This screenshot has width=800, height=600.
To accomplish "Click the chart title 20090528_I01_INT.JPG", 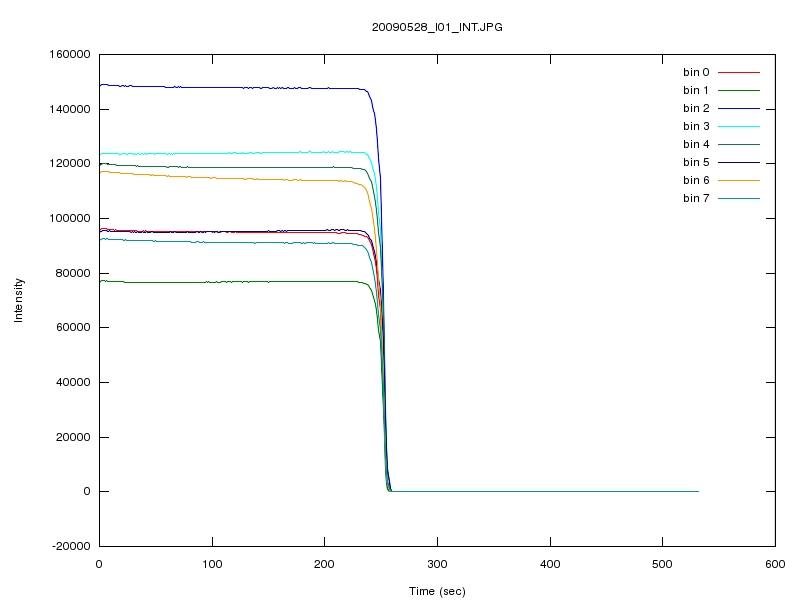I will pyautogui.click(x=437, y=28).
